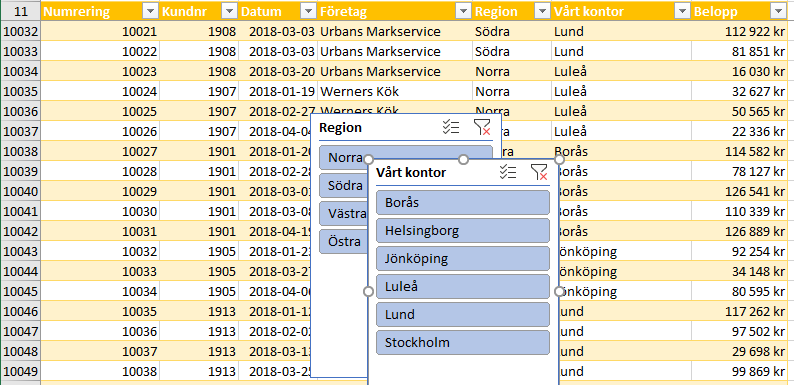Select Jönköping in the Vårt kontor slicer
The width and height of the screenshot is (794, 385).
463,258
